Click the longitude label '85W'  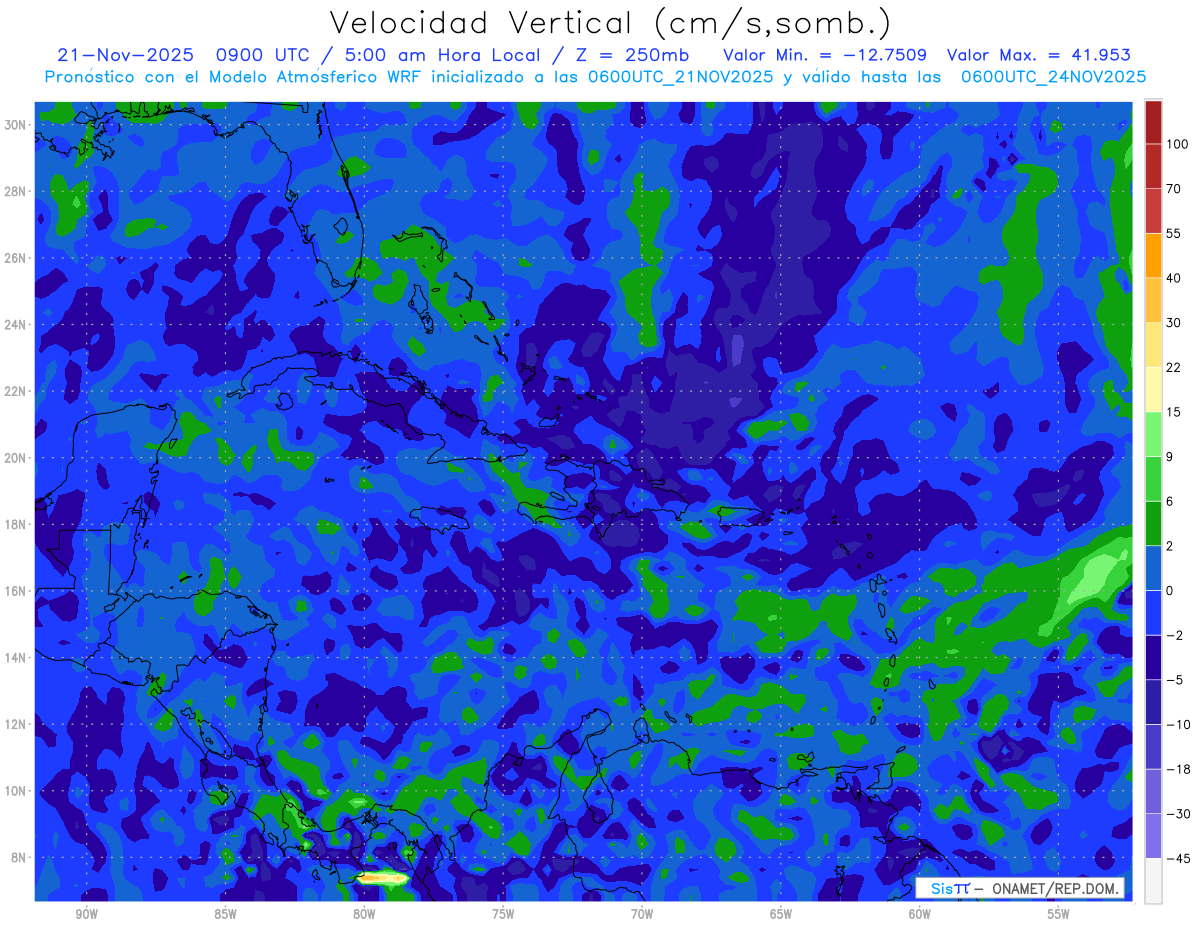pyautogui.click(x=225, y=913)
